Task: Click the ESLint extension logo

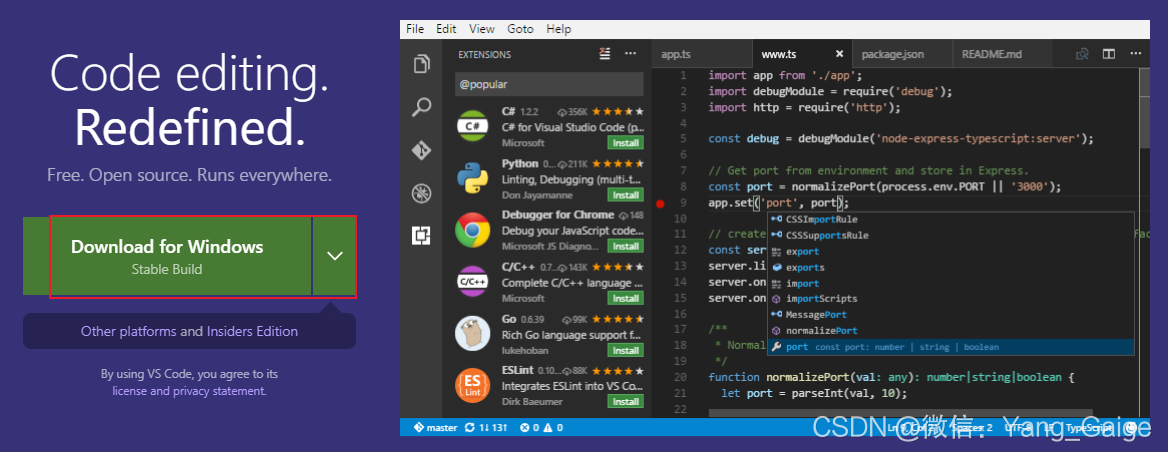Action: tap(473, 386)
